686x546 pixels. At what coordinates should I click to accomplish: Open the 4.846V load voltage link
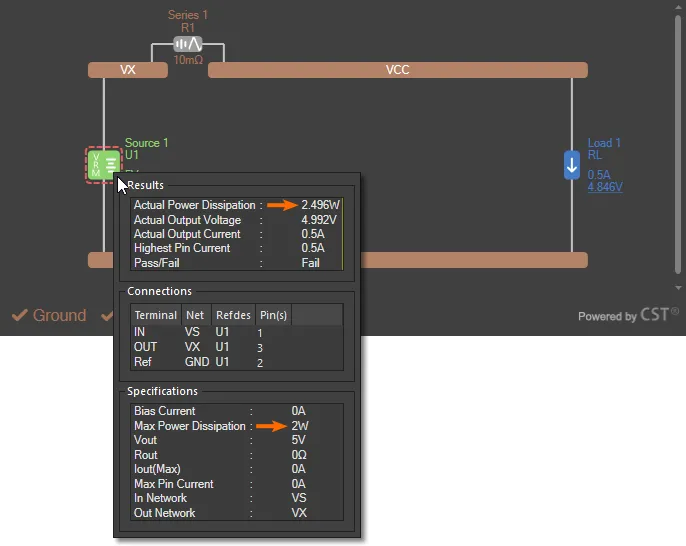[x=605, y=187]
